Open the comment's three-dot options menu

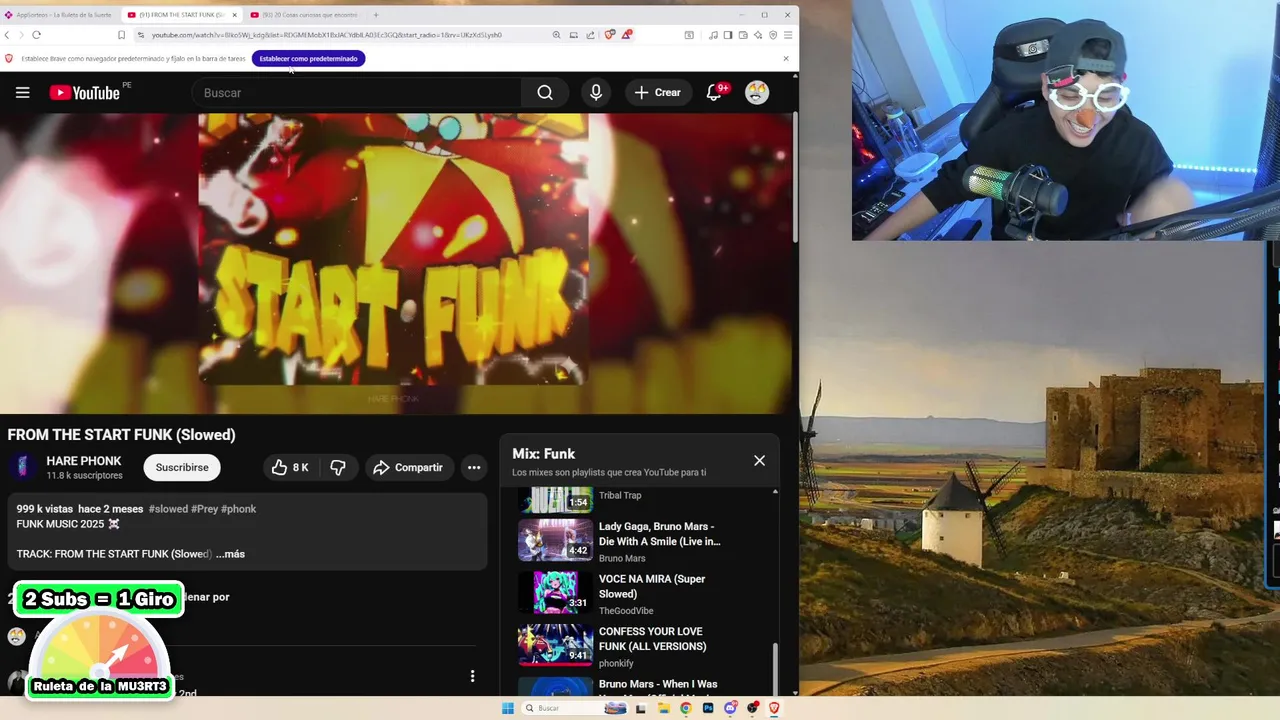[x=472, y=677]
